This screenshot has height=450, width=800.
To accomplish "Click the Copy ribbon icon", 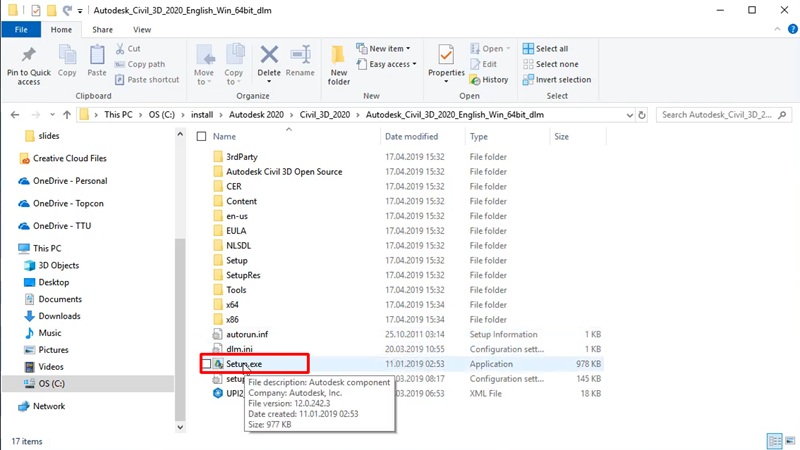I will (67, 55).
